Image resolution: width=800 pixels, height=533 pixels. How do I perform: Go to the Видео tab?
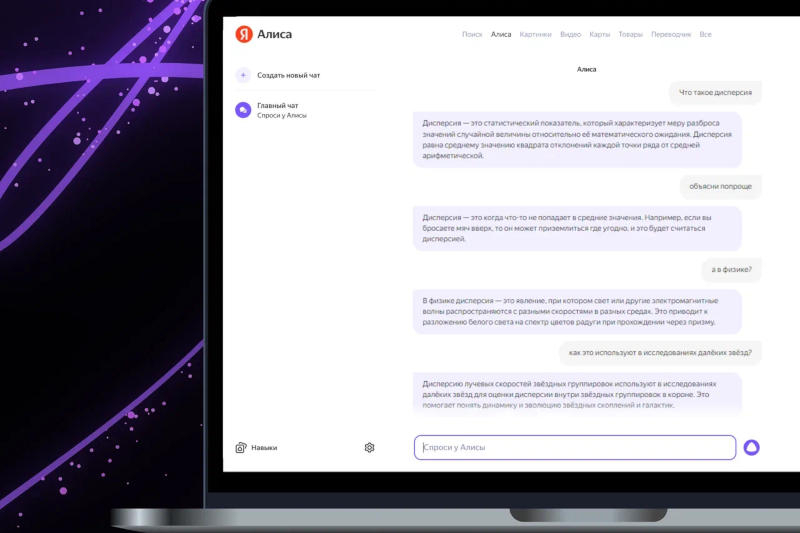(x=570, y=35)
